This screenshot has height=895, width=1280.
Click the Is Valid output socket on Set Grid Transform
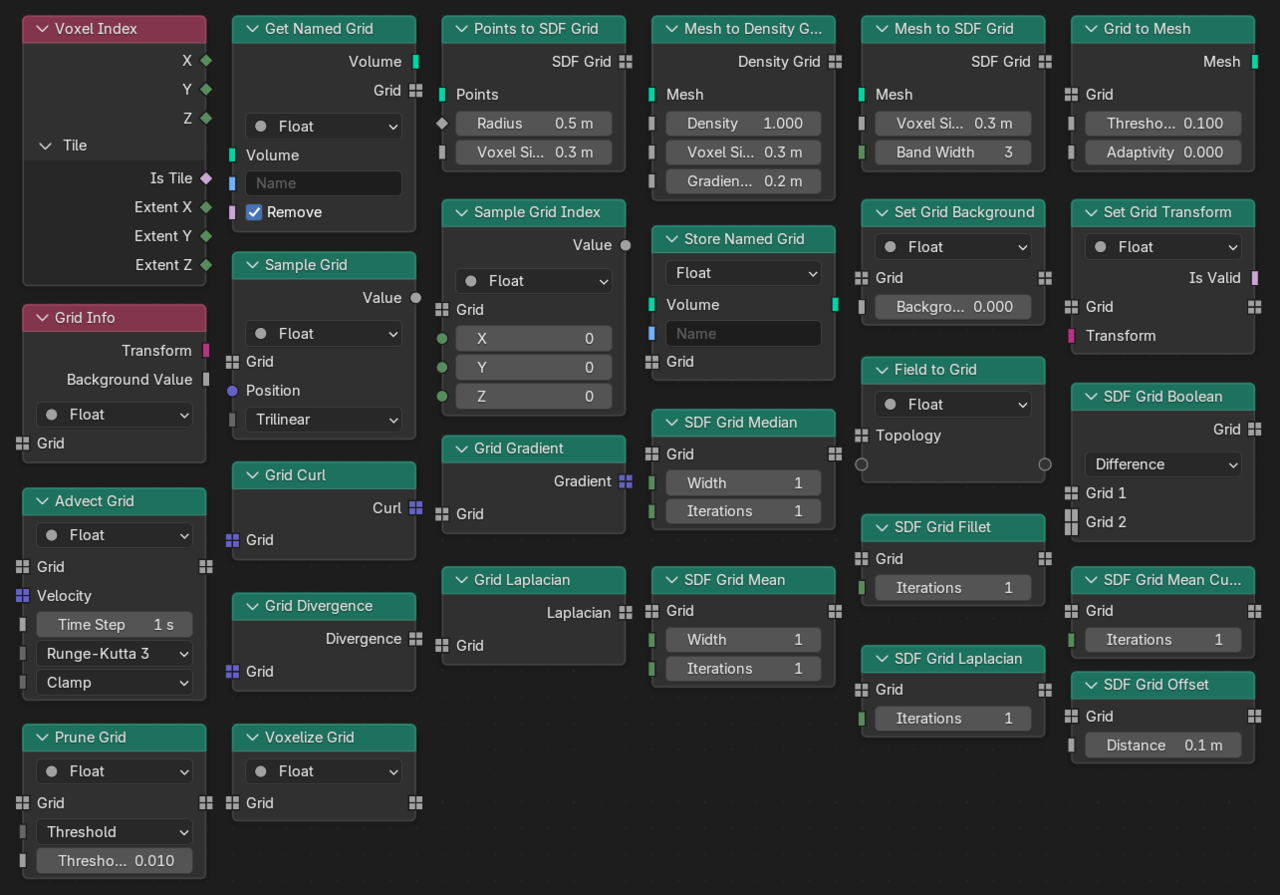pyautogui.click(x=1255, y=278)
